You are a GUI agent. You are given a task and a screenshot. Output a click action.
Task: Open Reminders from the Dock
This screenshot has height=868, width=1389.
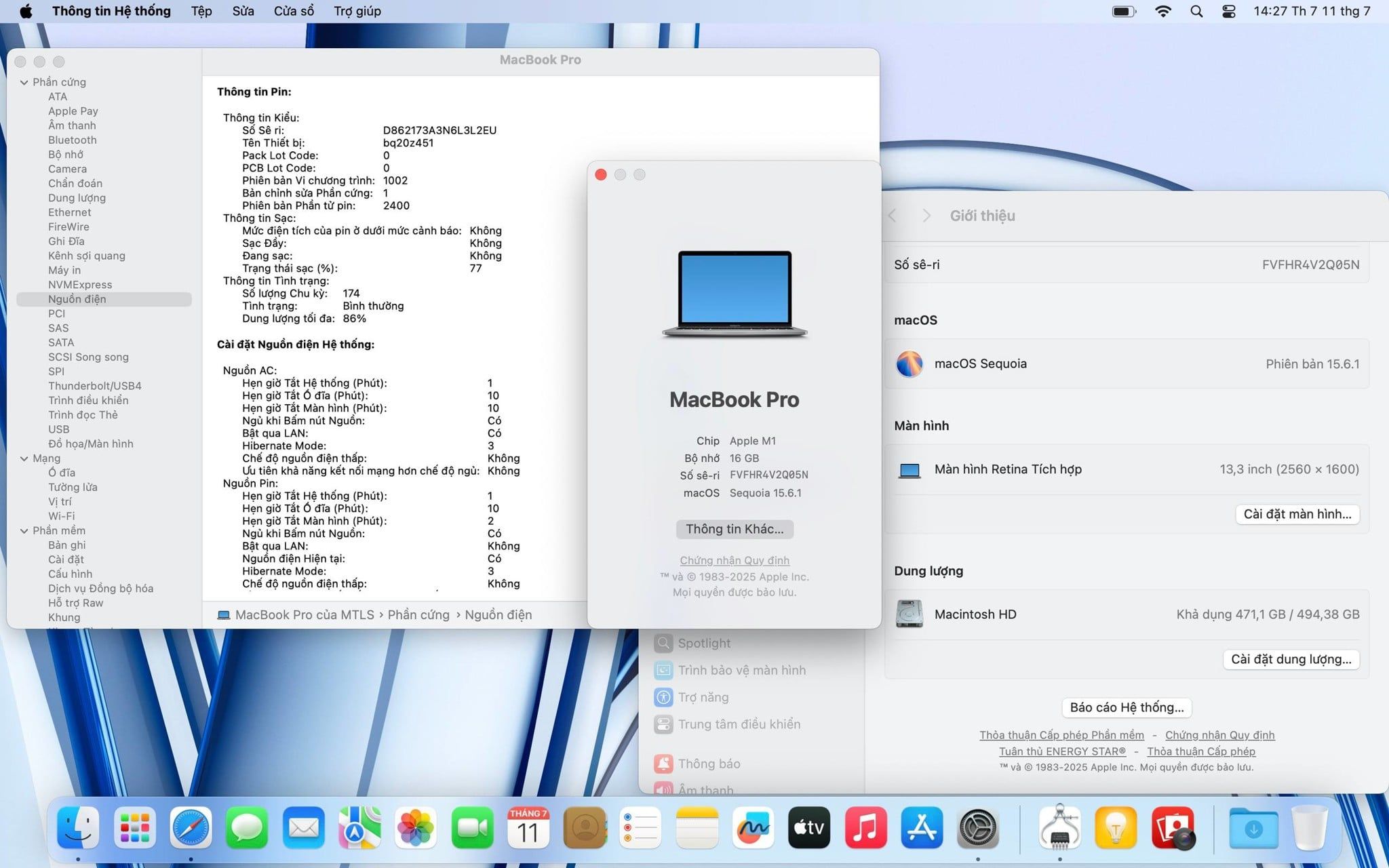tap(641, 828)
